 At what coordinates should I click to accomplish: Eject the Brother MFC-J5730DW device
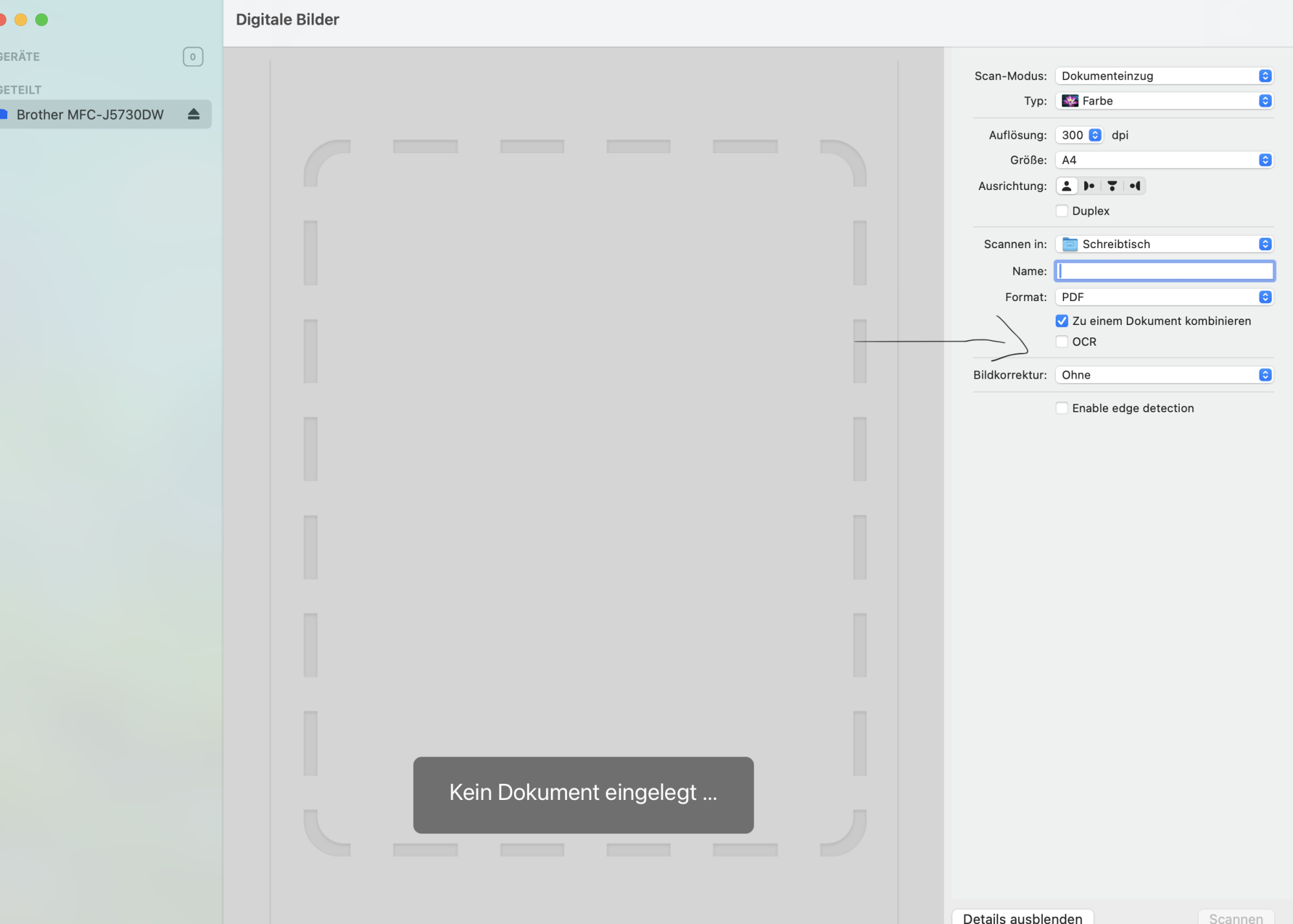(193, 114)
